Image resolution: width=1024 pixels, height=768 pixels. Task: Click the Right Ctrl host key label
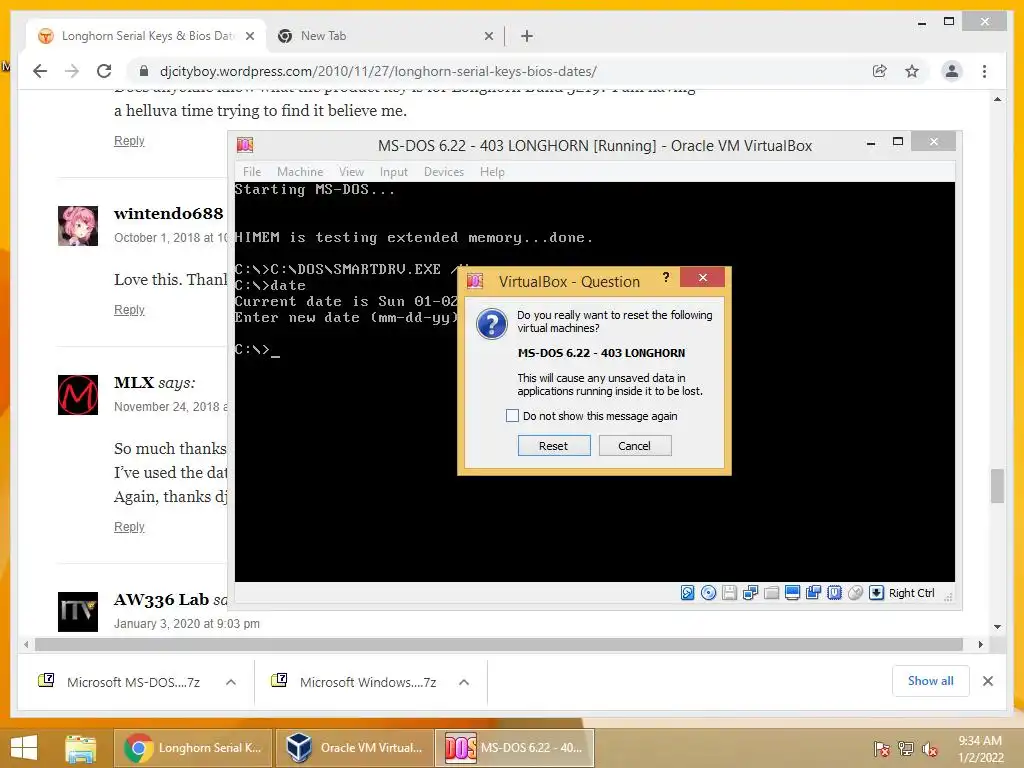[x=911, y=593]
